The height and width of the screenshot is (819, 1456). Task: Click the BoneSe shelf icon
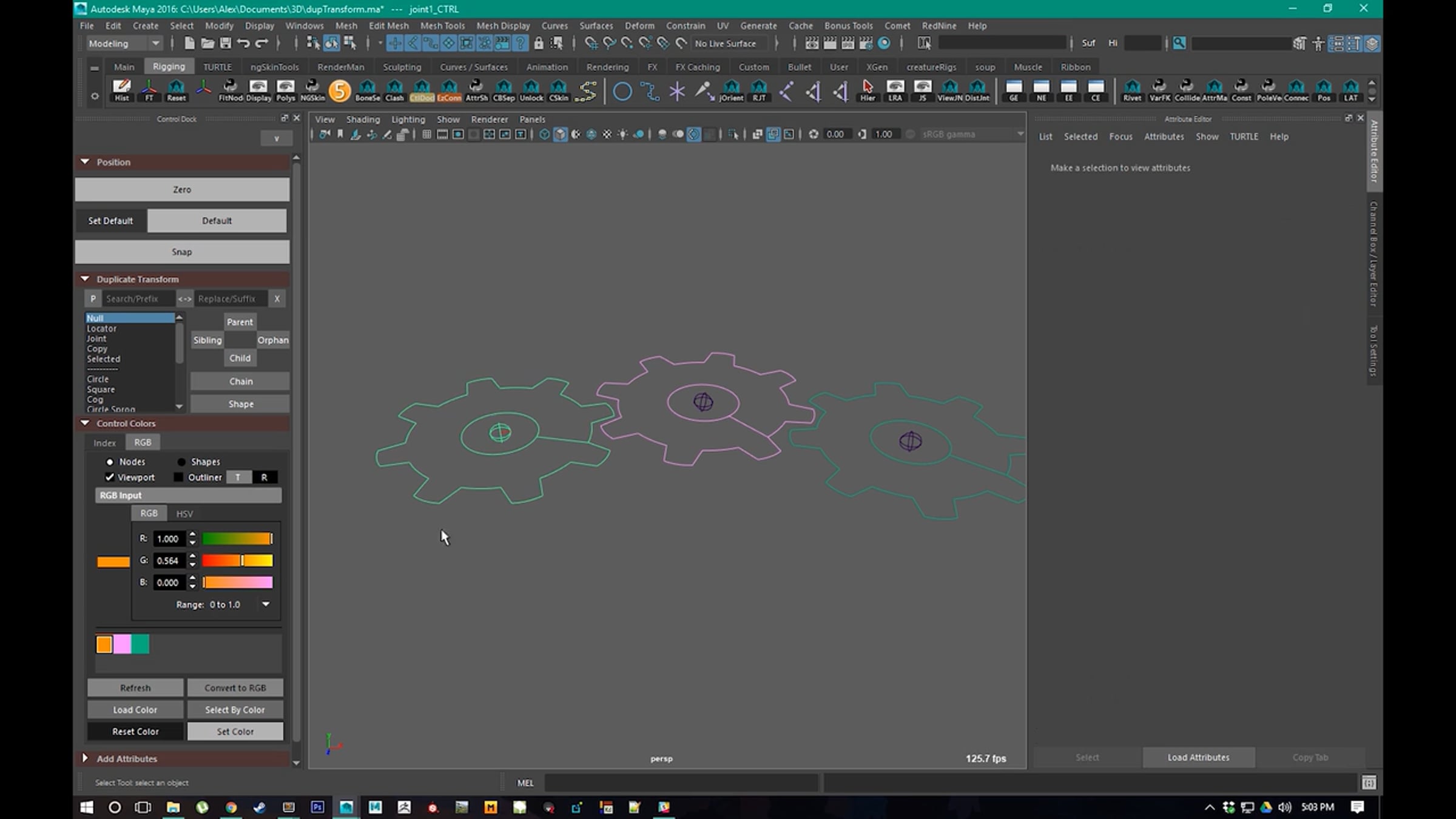click(367, 90)
